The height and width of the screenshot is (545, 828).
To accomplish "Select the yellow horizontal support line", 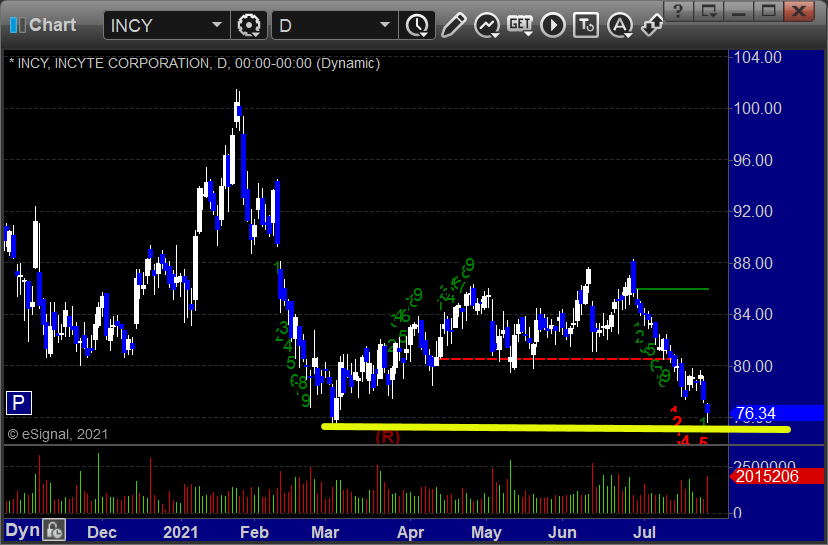I will (x=556, y=428).
